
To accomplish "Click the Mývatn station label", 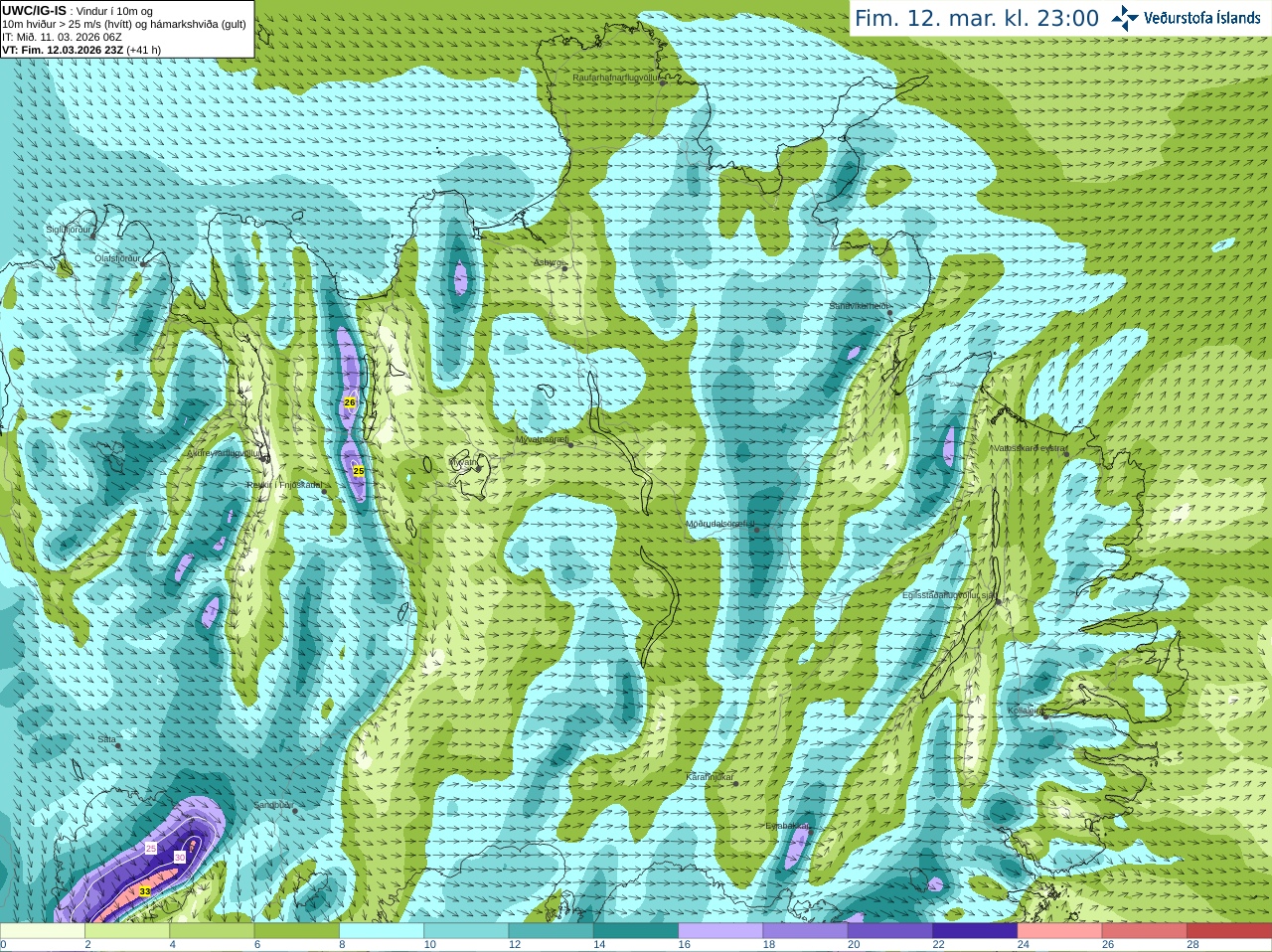I will pyautogui.click(x=463, y=461).
